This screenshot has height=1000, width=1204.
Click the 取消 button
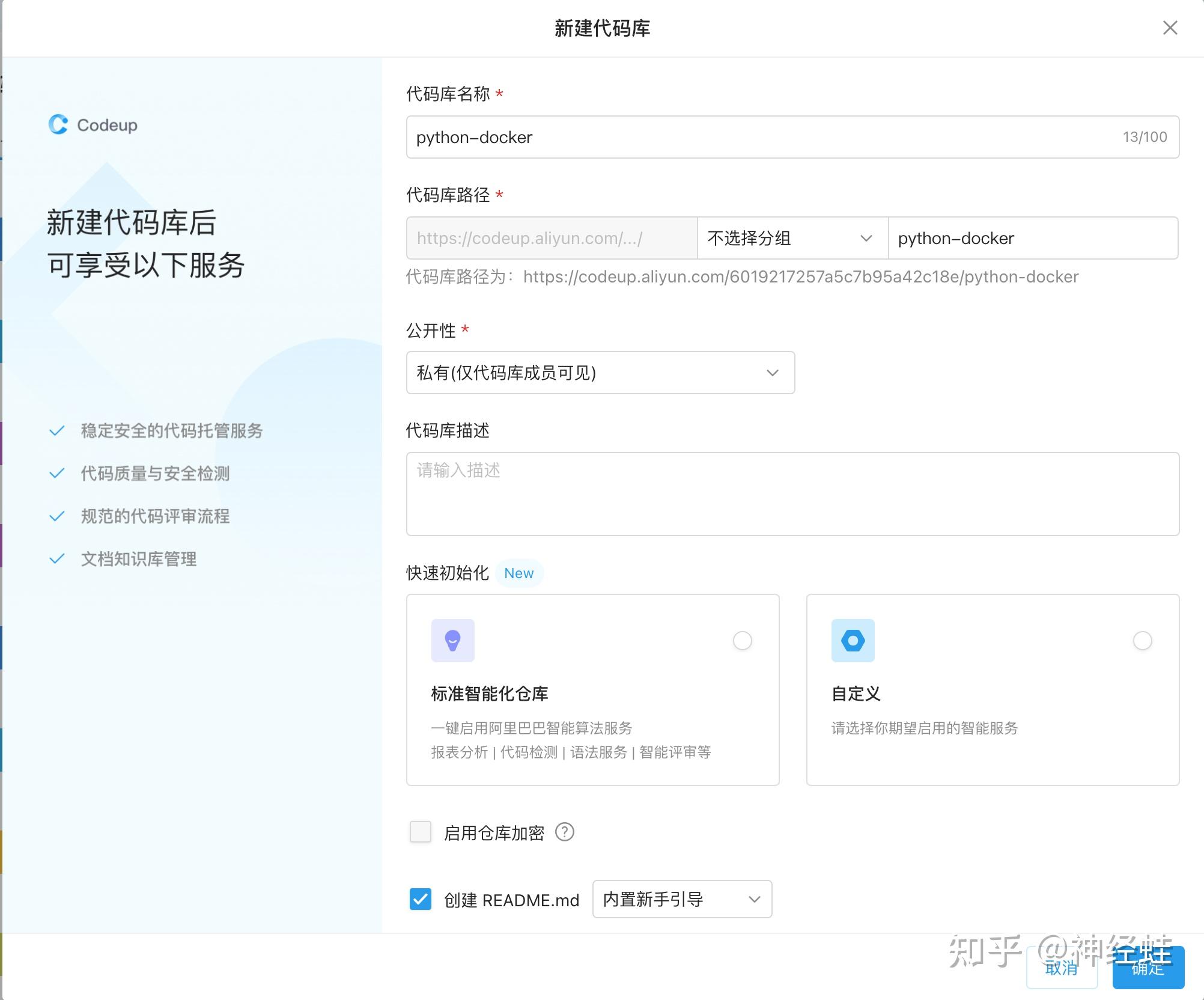1061,968
